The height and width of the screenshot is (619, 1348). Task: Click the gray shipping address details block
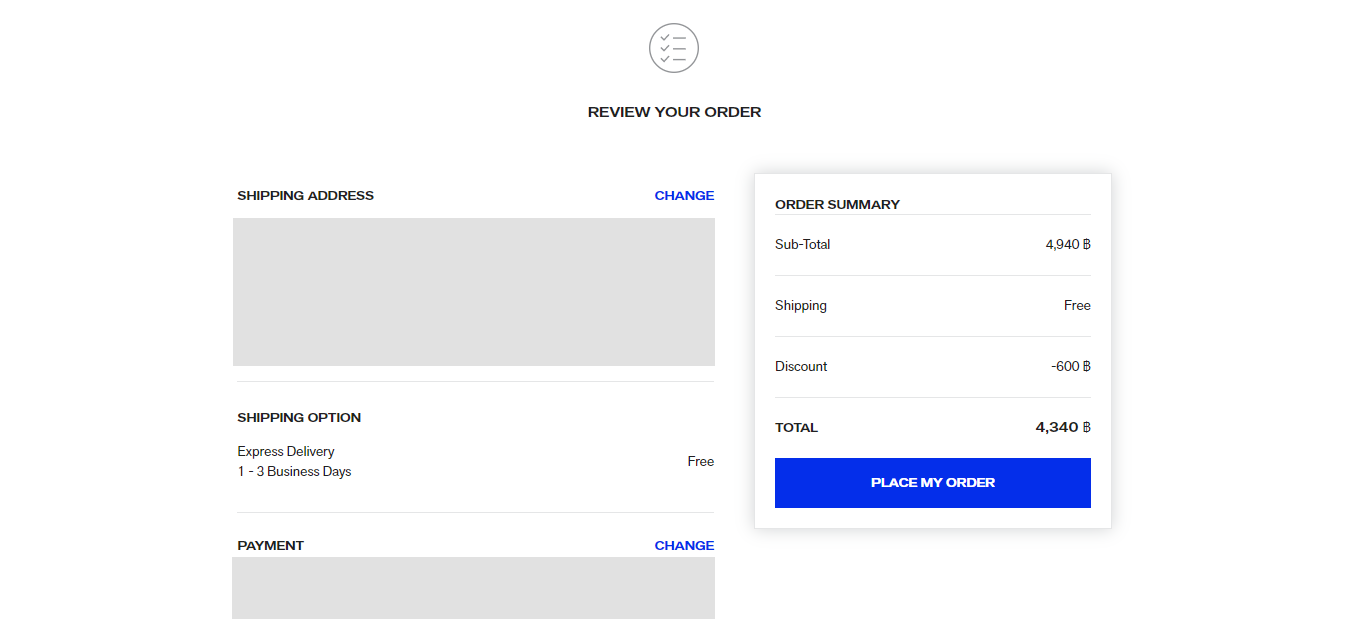pyautogui.click(x=474, y=292)
